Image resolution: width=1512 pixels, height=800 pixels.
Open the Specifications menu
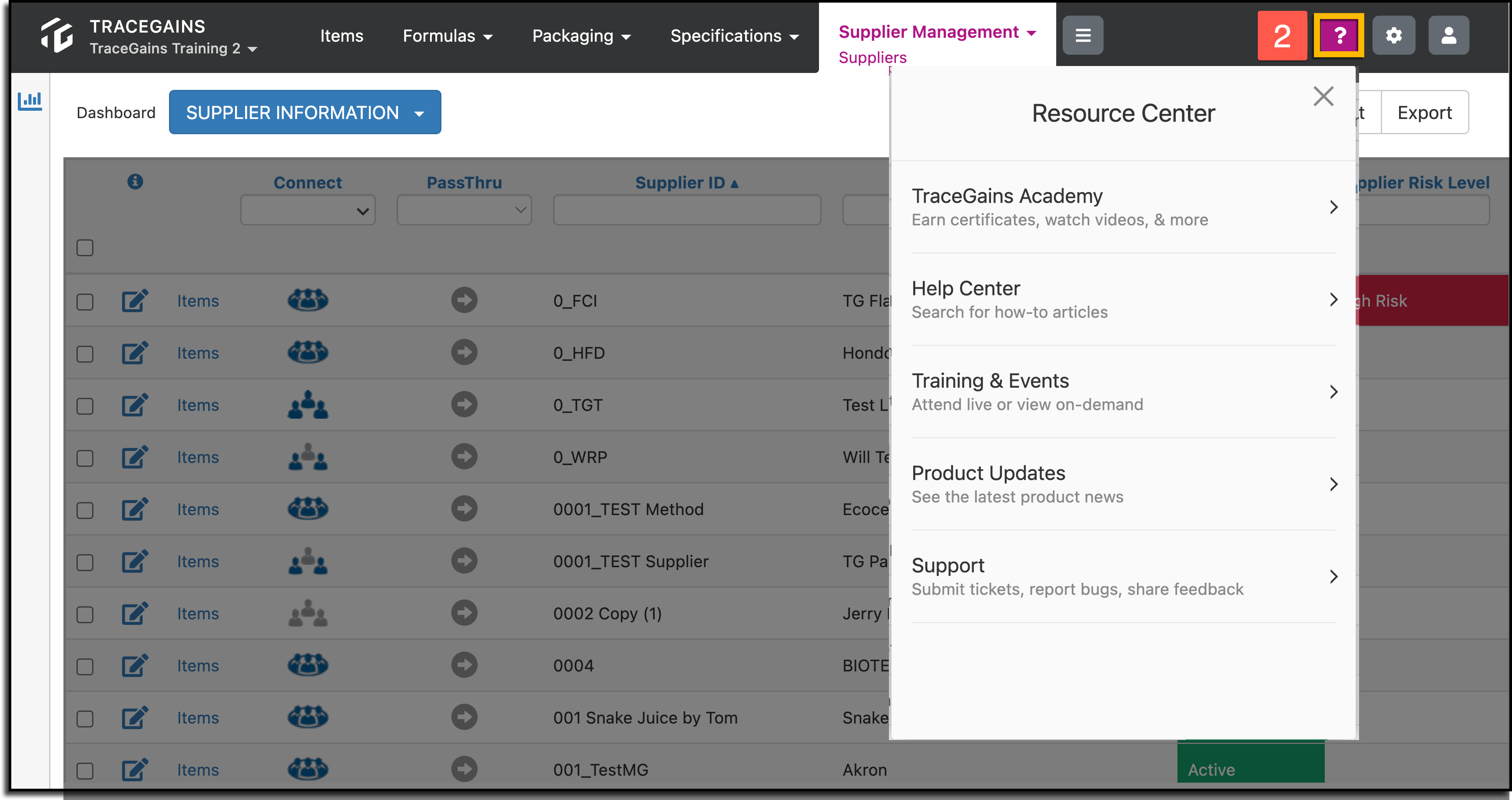pyautogui.click(x=734, y=36)
